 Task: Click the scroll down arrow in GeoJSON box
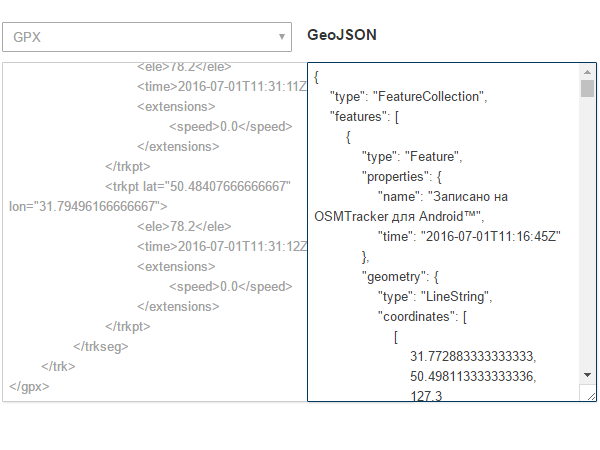[x=587, y=374]
